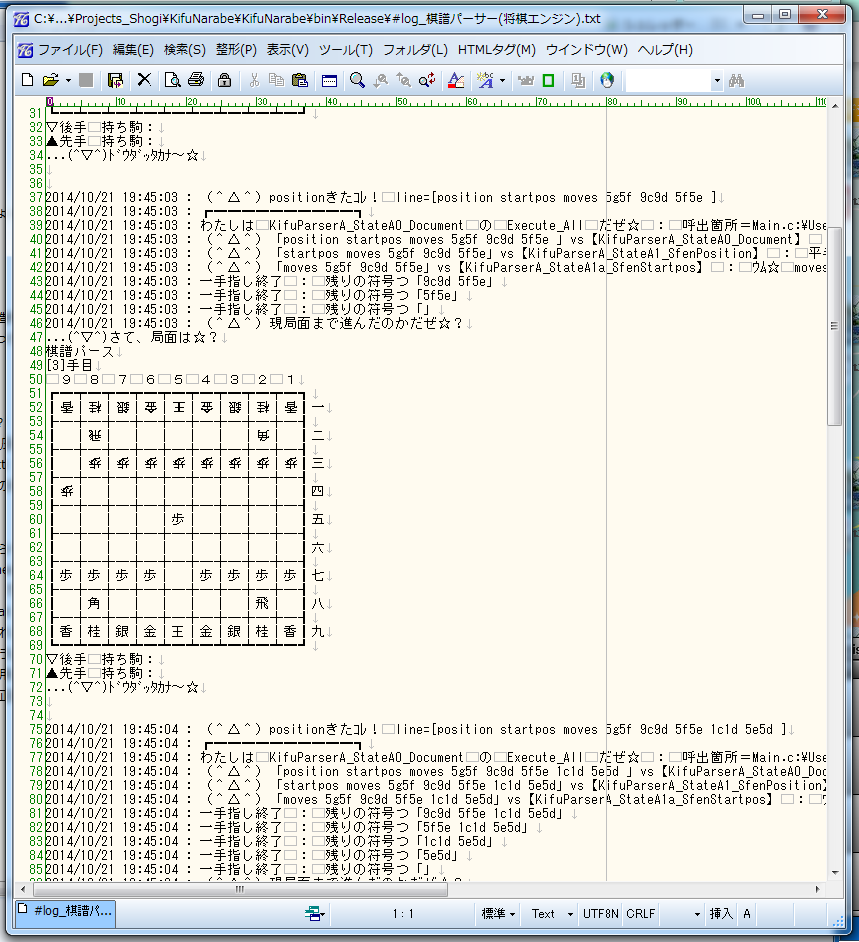Click the horizontal scrollbar left arrow
This screenshot has height=942, width=859.
(23, 889)
